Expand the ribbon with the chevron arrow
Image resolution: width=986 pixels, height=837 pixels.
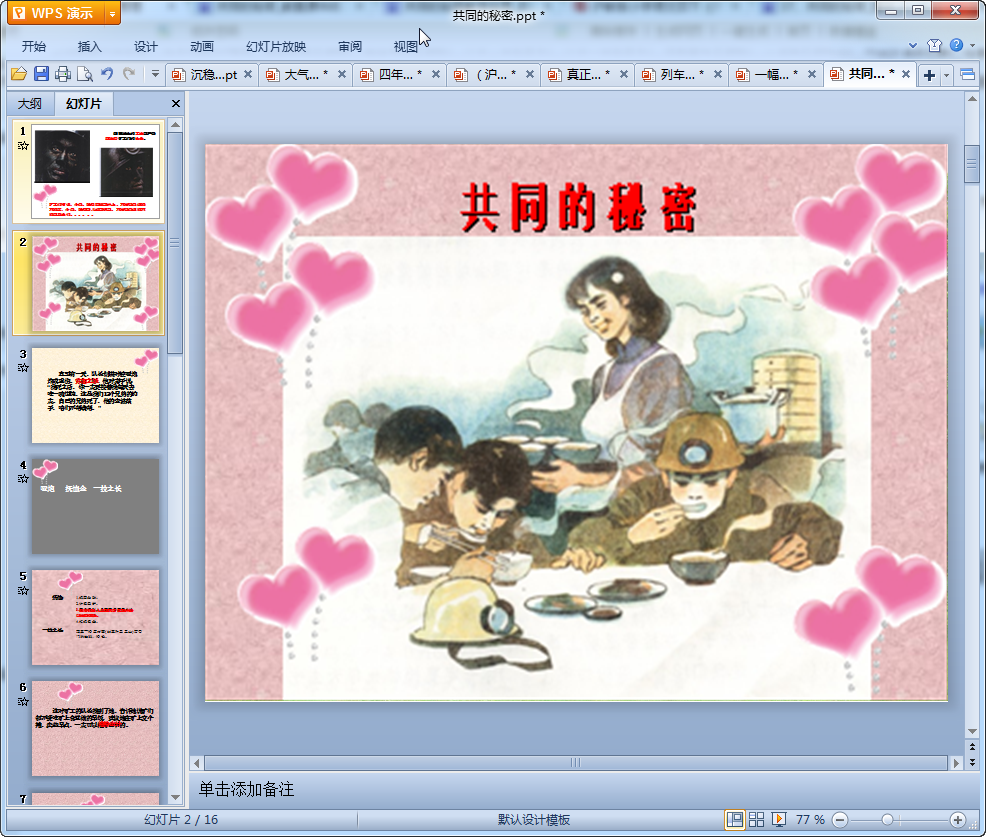[x=912, y=45]
